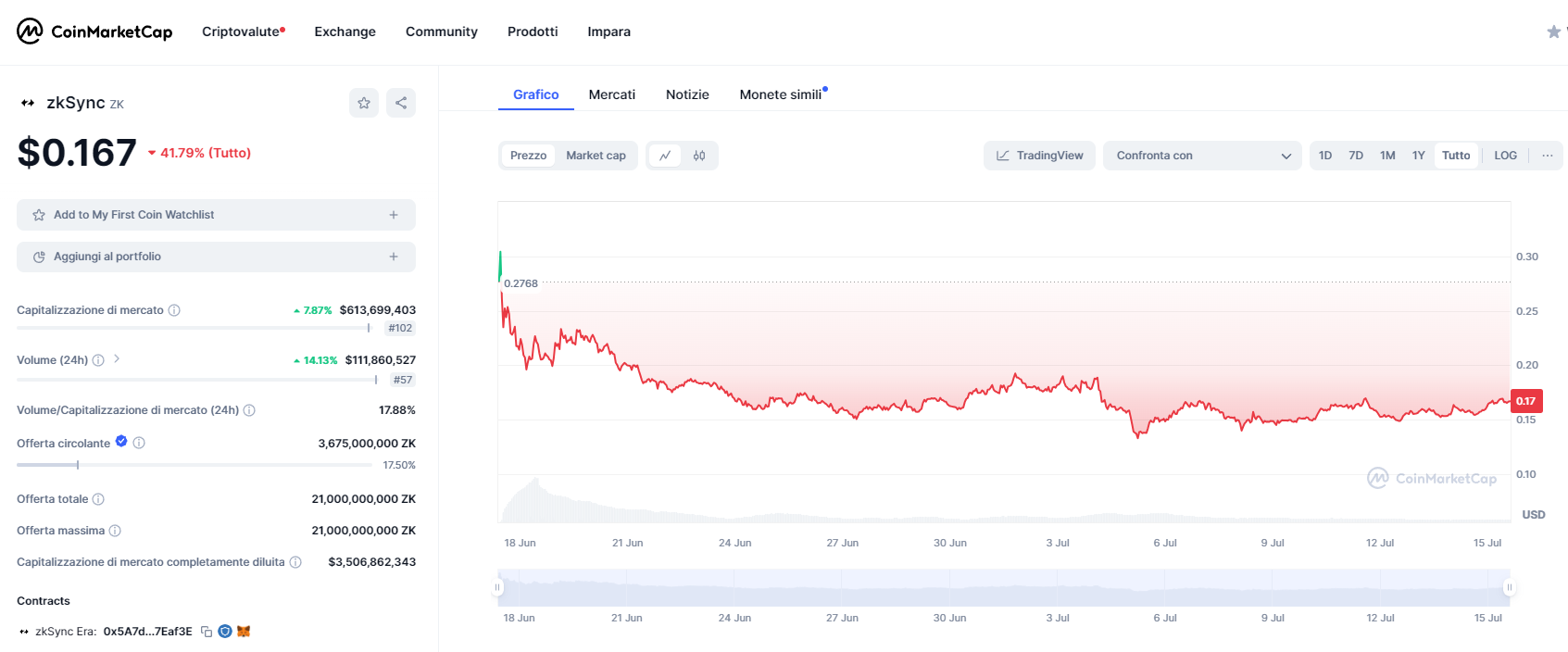This screenshot has width=1568, height=652.
Task: Open the three-dot chart options menu
Action: point(1547,156)
